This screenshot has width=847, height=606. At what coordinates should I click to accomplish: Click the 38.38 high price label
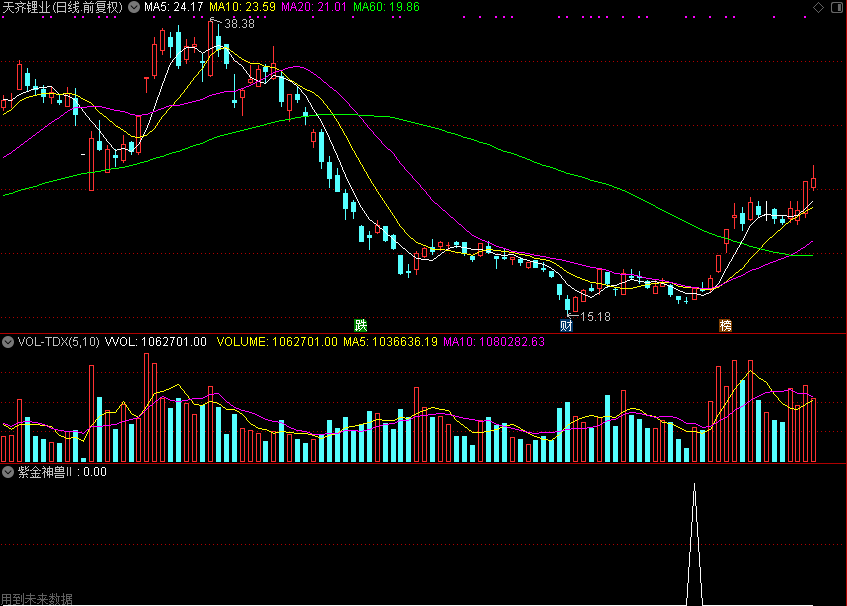pyautogui.click(x=239, y=24)
